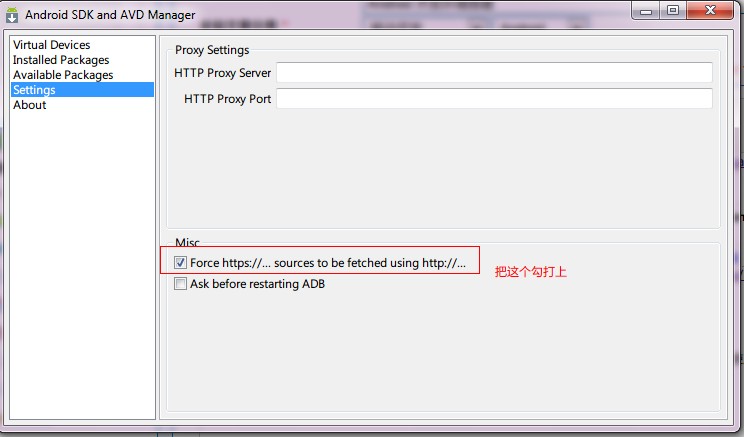
Task: Click the Android SDK title bar icon
Action: [x=12, y=15]
